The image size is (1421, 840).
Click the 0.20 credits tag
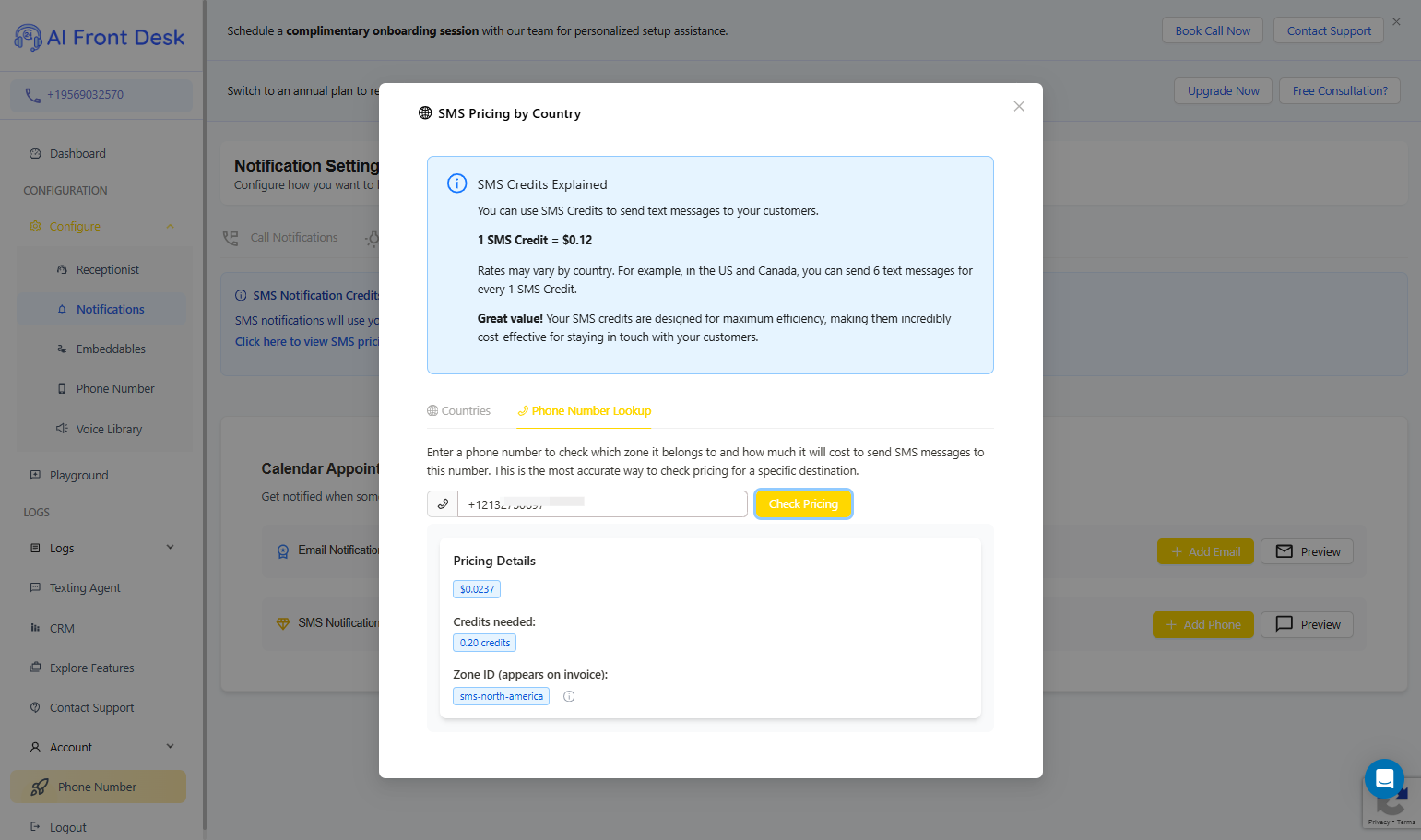(x=485, y=643)
